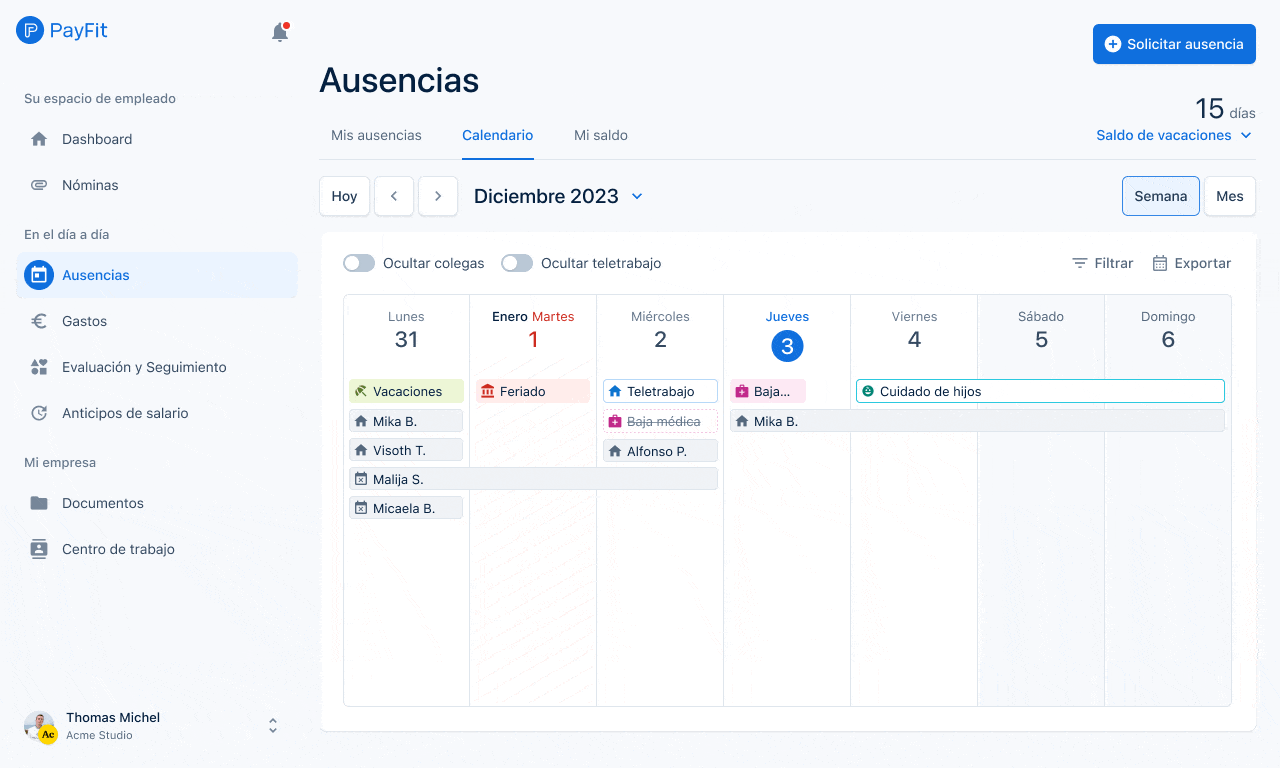Select Martes 1 day header

point(533,330)
